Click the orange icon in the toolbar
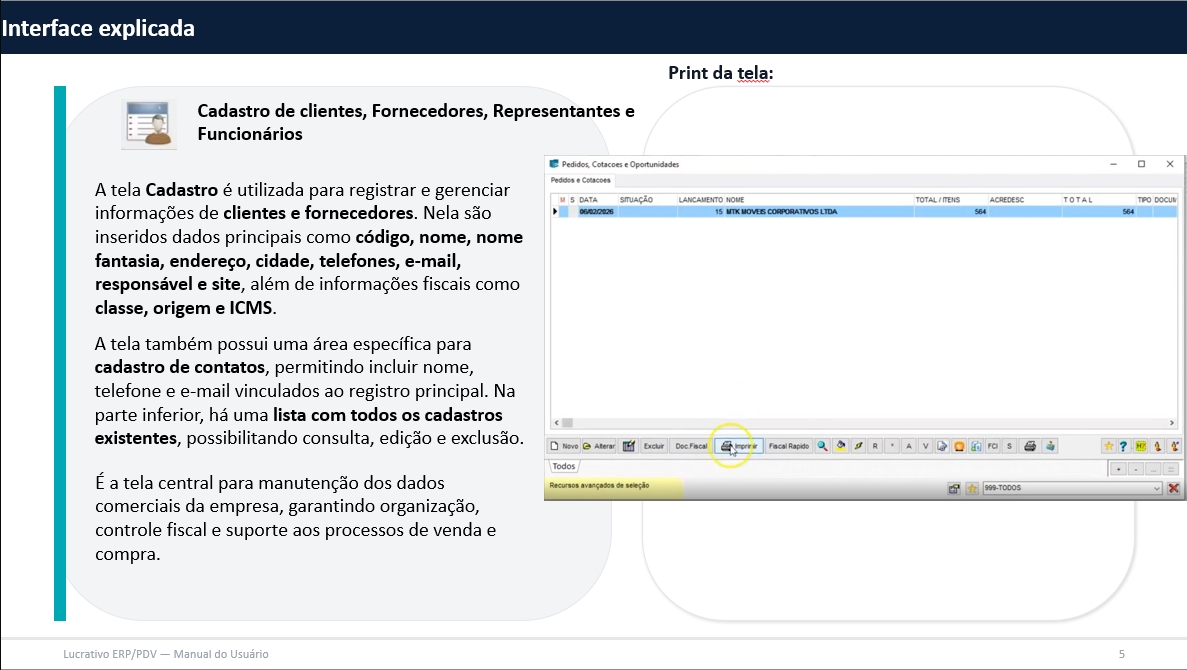The image size is (1187, 670). coord(959,446)
